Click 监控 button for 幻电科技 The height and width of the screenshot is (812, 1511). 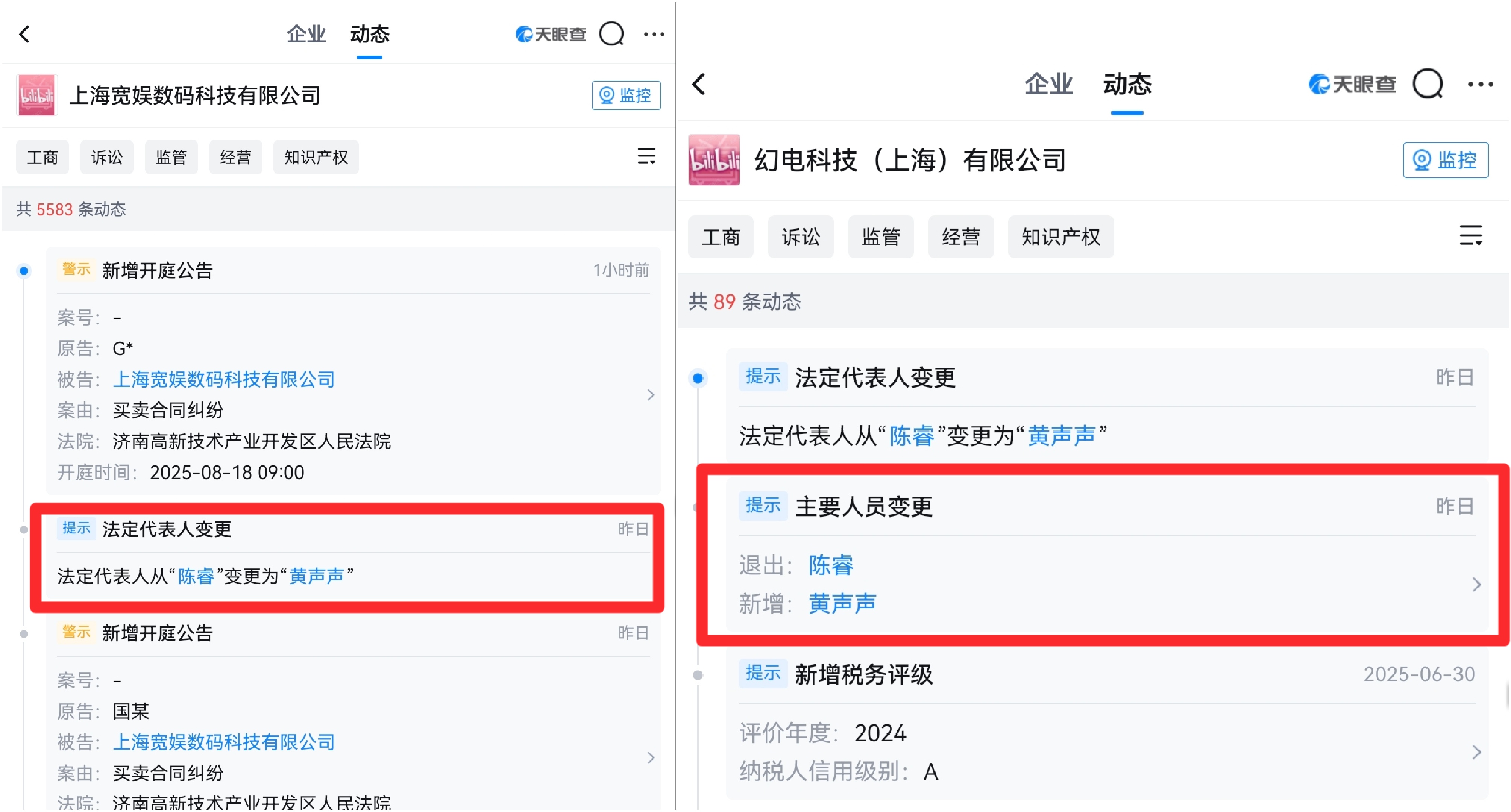(1445, 160)
